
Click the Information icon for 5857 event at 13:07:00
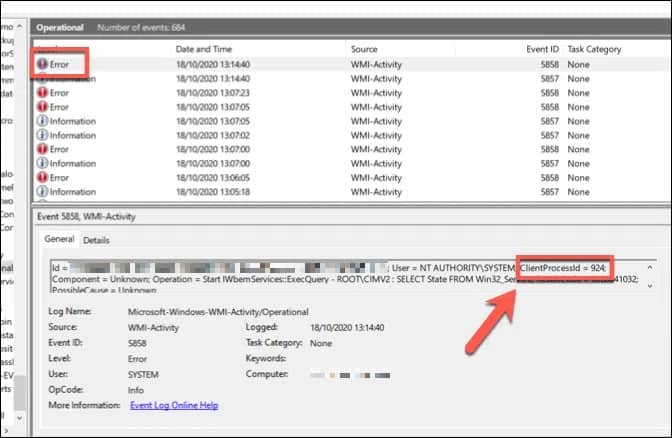pos(42,163)
